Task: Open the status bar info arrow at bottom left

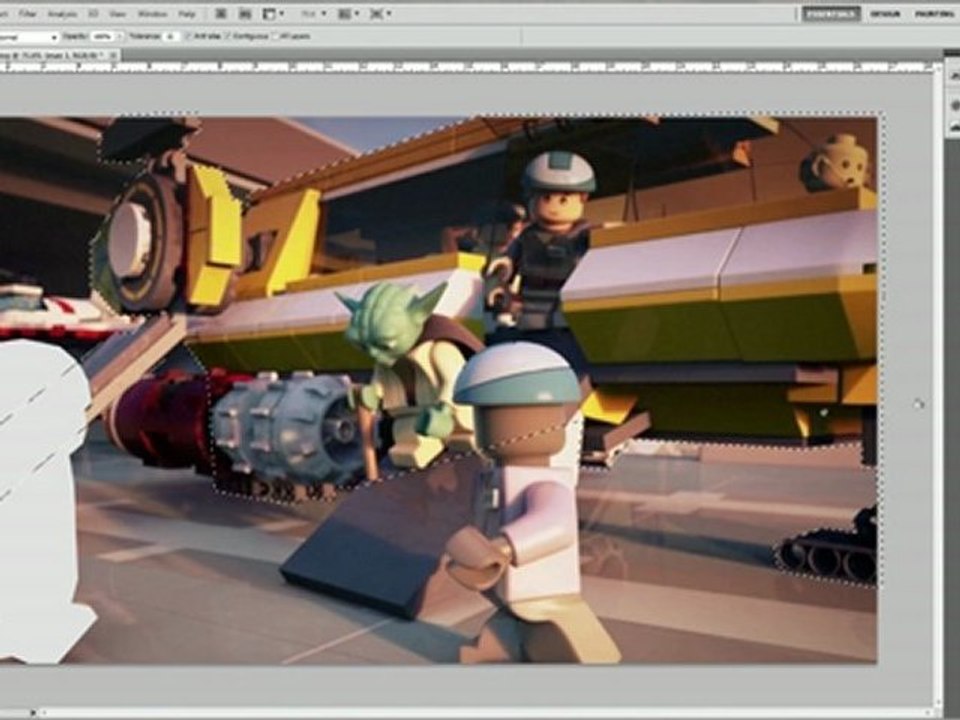Action: click(x=33, y=713)
